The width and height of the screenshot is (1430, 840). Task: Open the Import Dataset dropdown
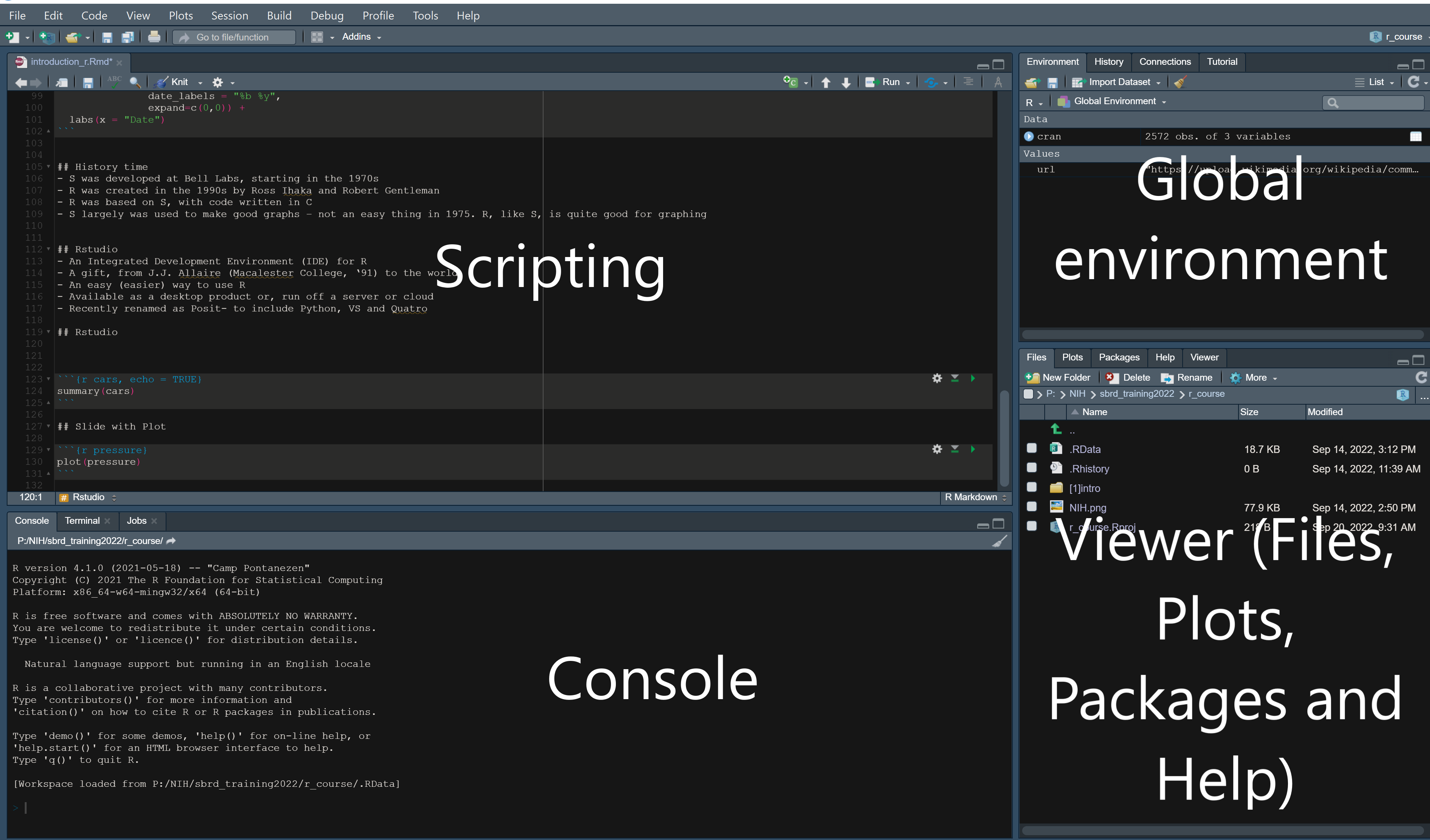coord(1116,82)
